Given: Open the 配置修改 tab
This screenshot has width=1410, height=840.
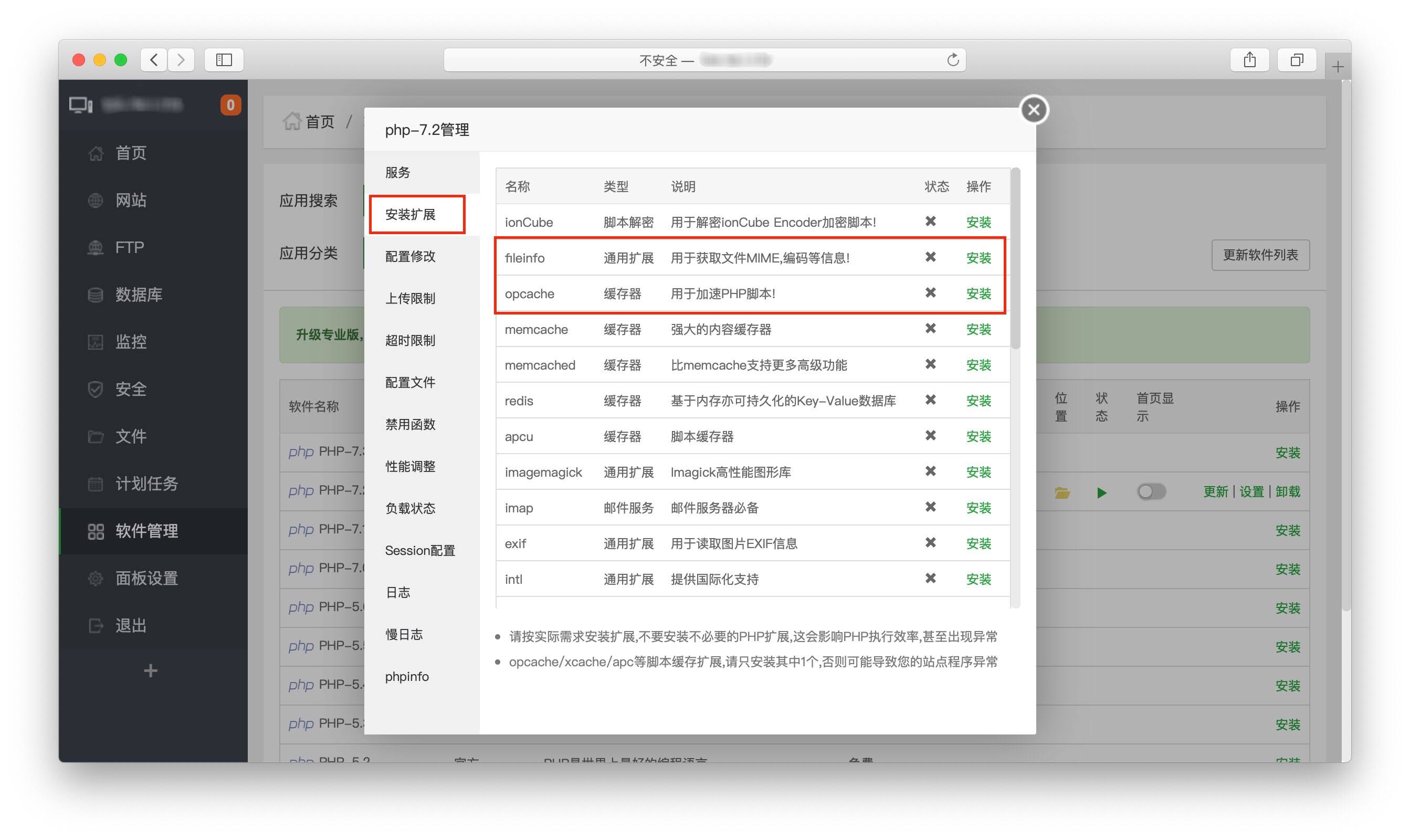Looking at the screenshot, I should (410, 256).
